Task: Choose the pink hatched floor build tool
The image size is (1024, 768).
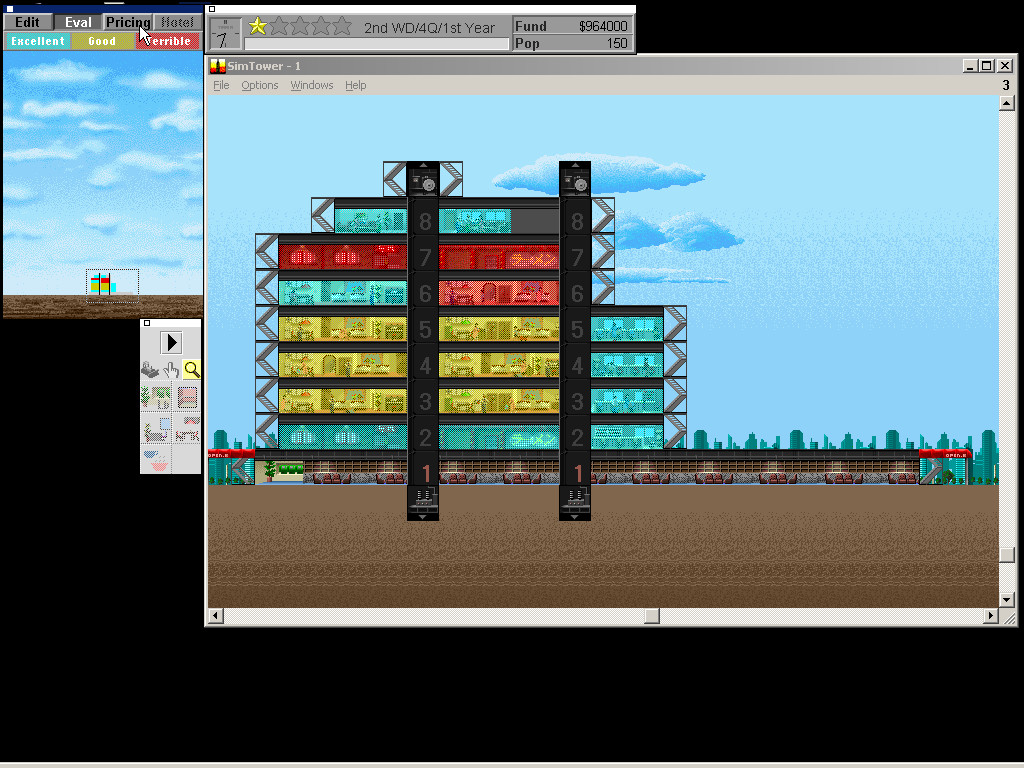Action: tap(187, 397)
